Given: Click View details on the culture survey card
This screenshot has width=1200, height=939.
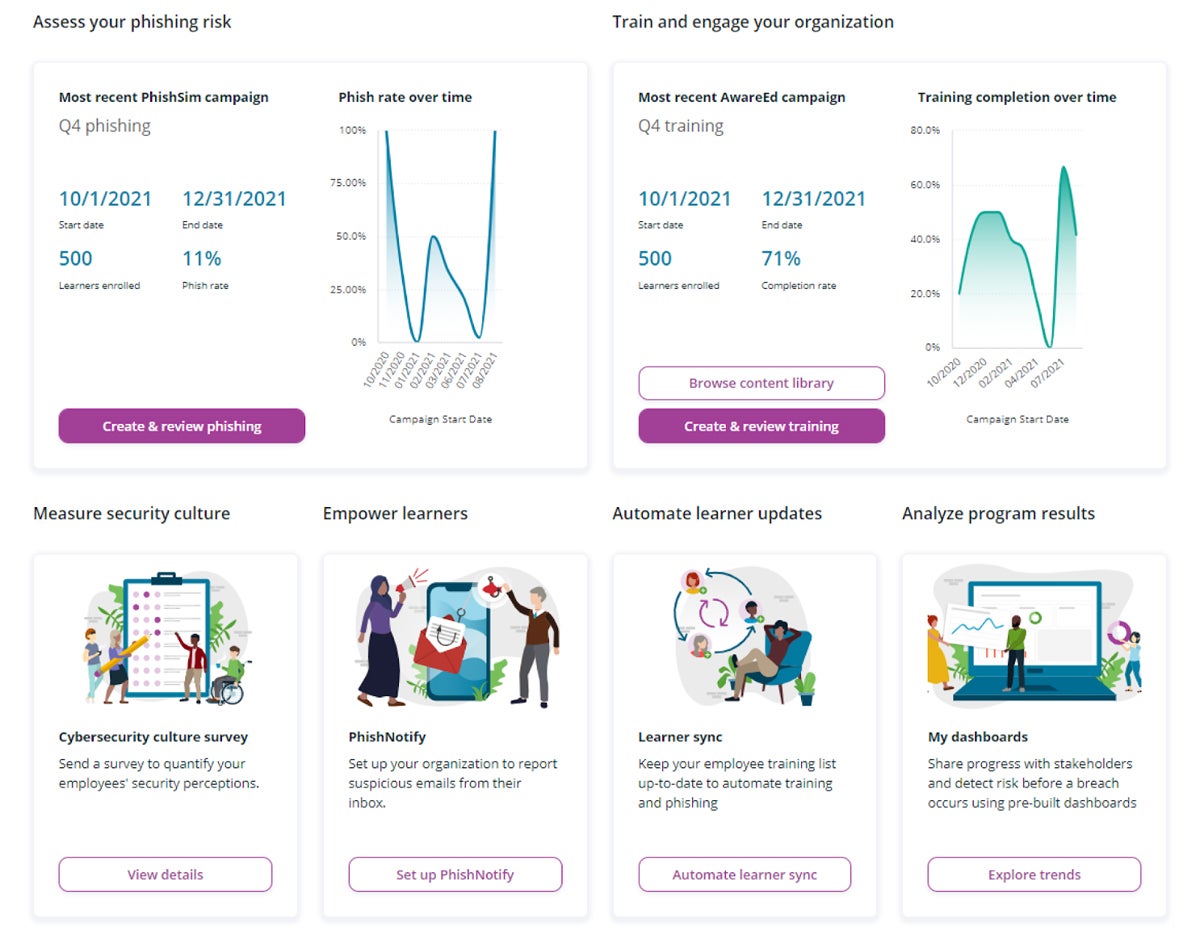Looking at the screenshot, I should point(165,874).
